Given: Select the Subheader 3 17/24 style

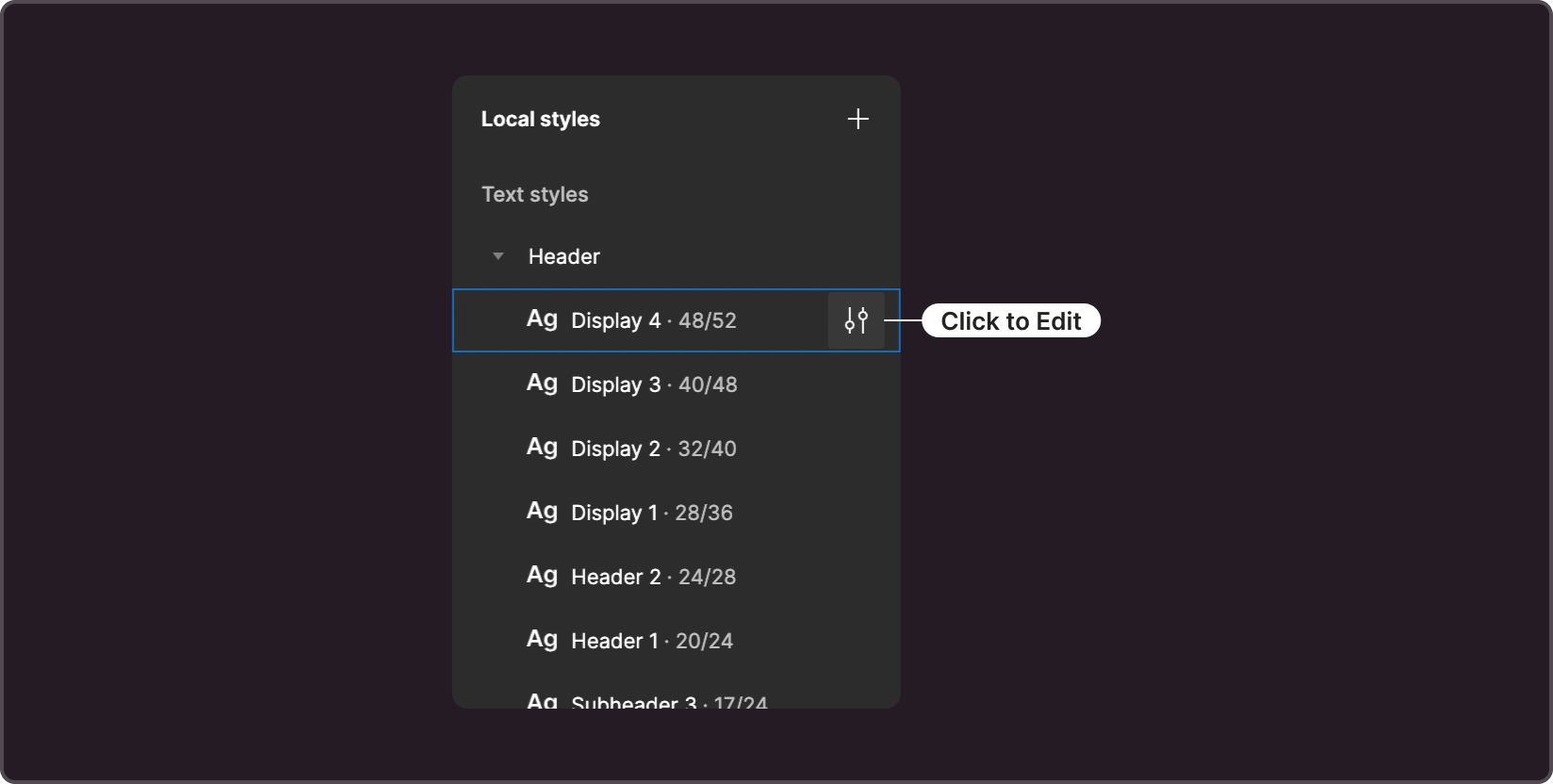Looking at the screenshot, I should tap(676, 697).
